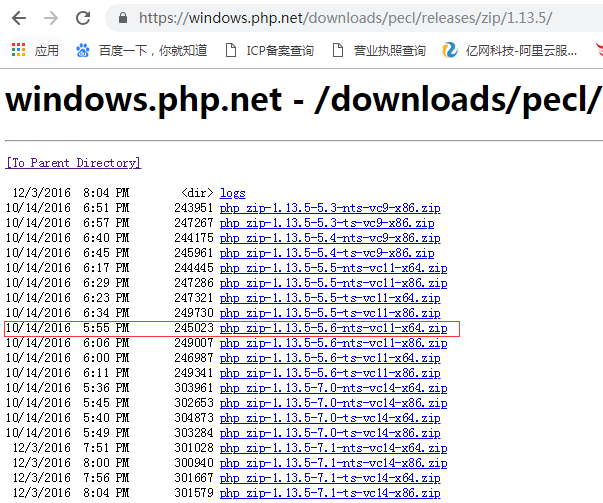Download php_zip-1.13.5-5.6-ts-vc11-x86.zip
The height and width of the screenshot is (503, 603).
(330, 373)
